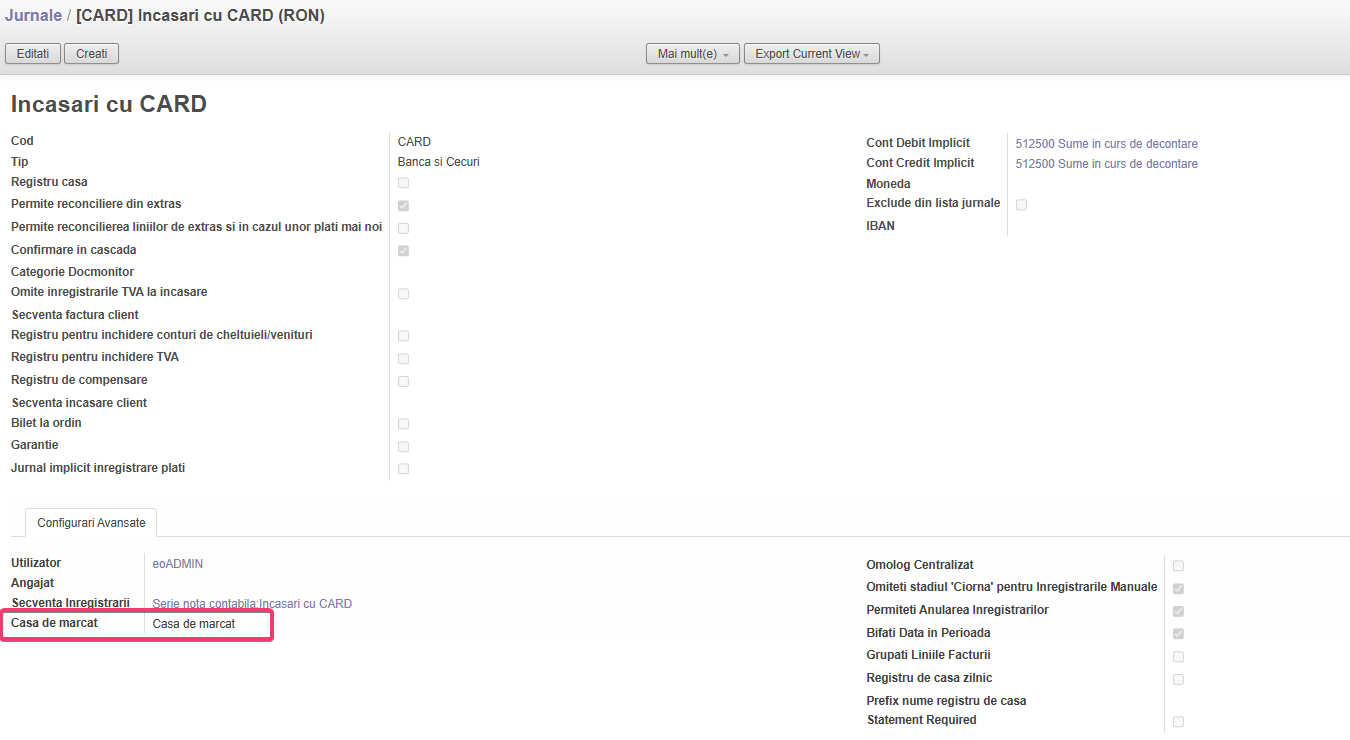The image size is (1350, 740).
Task: Click the Casa de marcat field value
Action: [x=194, y=624]
